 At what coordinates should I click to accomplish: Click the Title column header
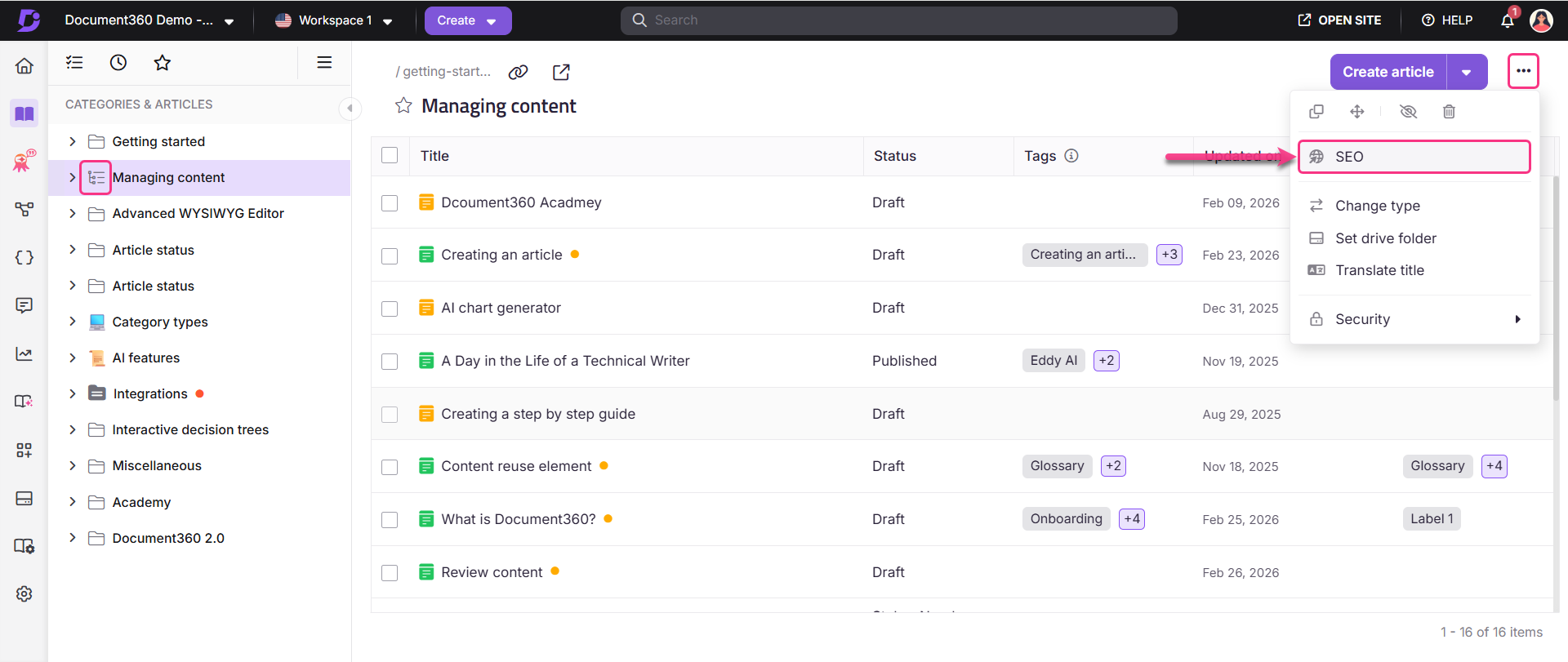[x=434, y=156]
